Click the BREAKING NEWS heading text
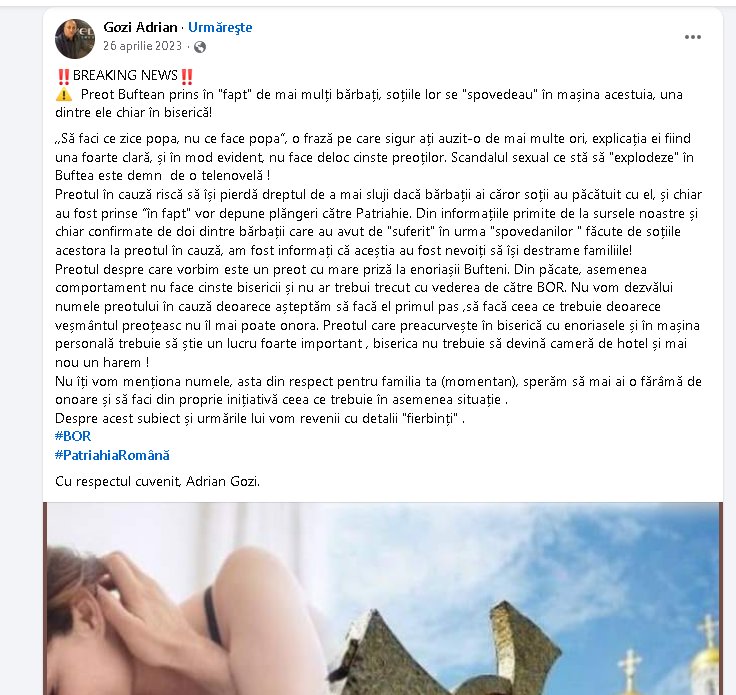This screenshot has height=695, width=736. [125, 76]
